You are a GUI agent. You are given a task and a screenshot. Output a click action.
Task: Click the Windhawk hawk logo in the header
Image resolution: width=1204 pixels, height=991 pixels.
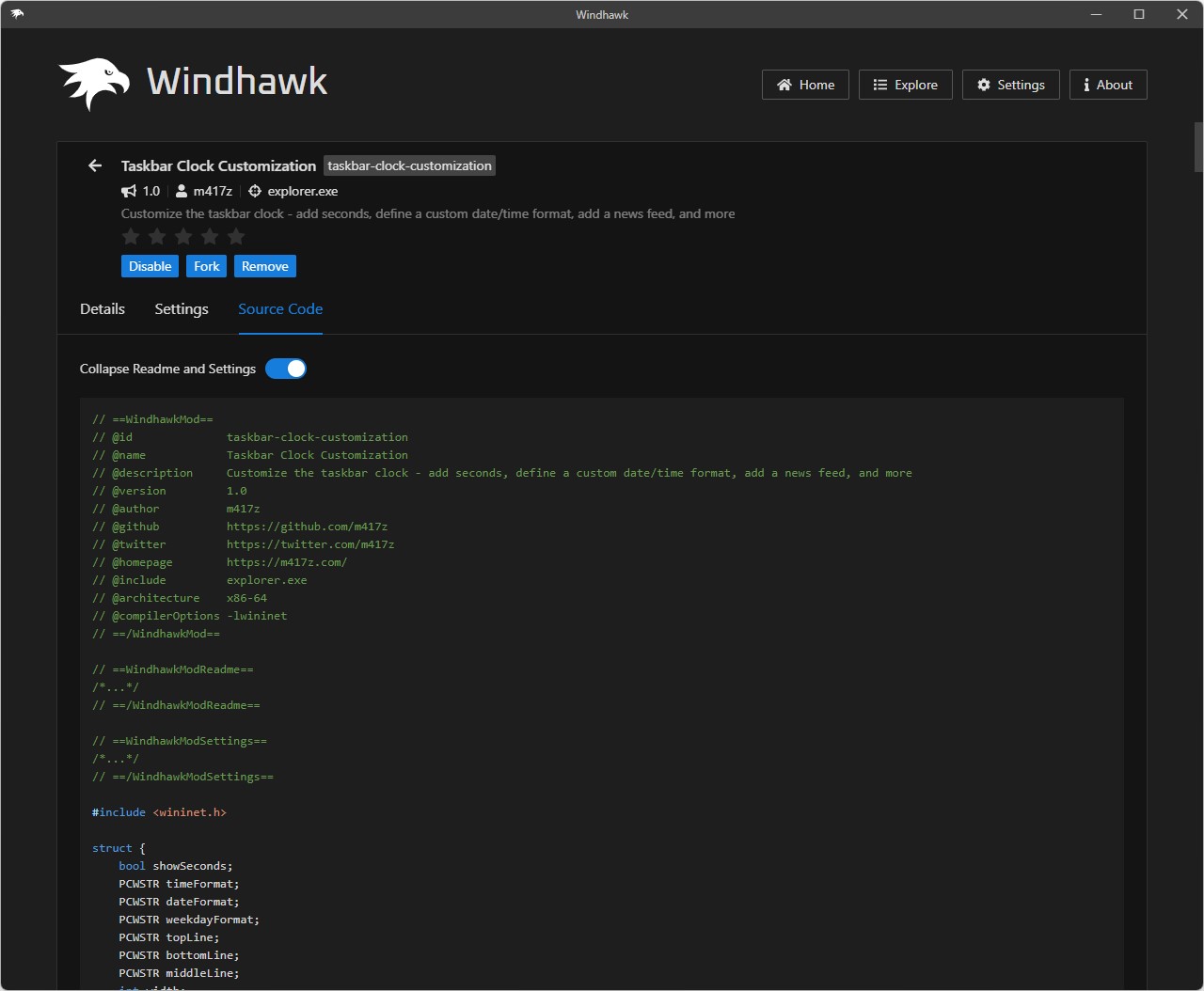tap(94, 84)
